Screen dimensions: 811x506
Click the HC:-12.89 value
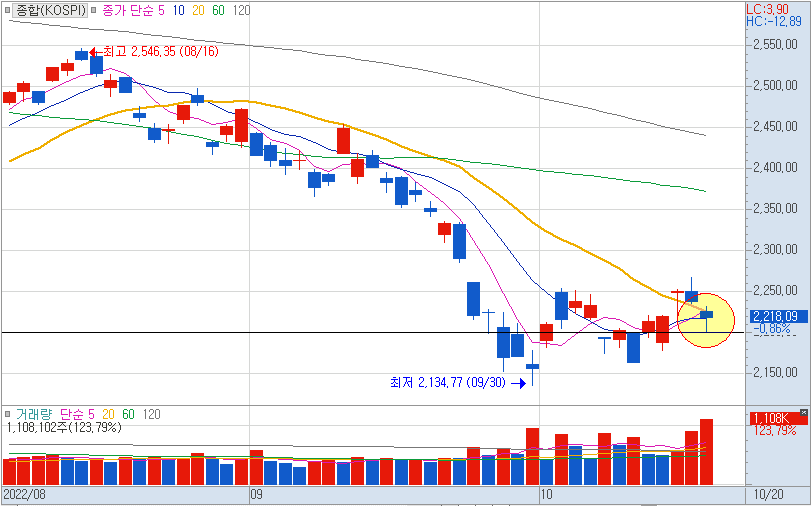pyautogui.click(x=772, y=21)
